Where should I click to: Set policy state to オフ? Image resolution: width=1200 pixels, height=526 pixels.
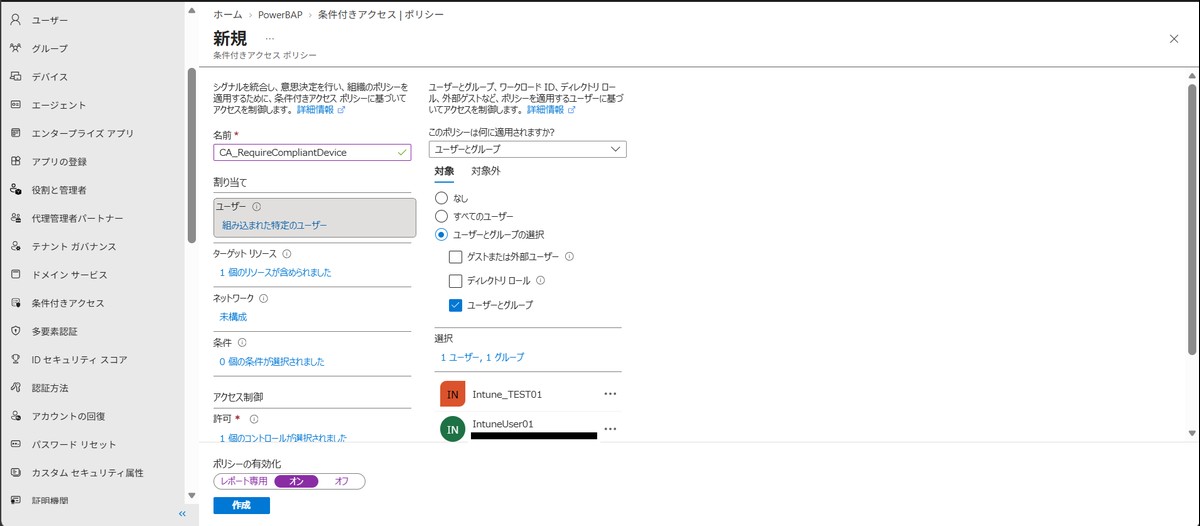(x=342, y=481)
